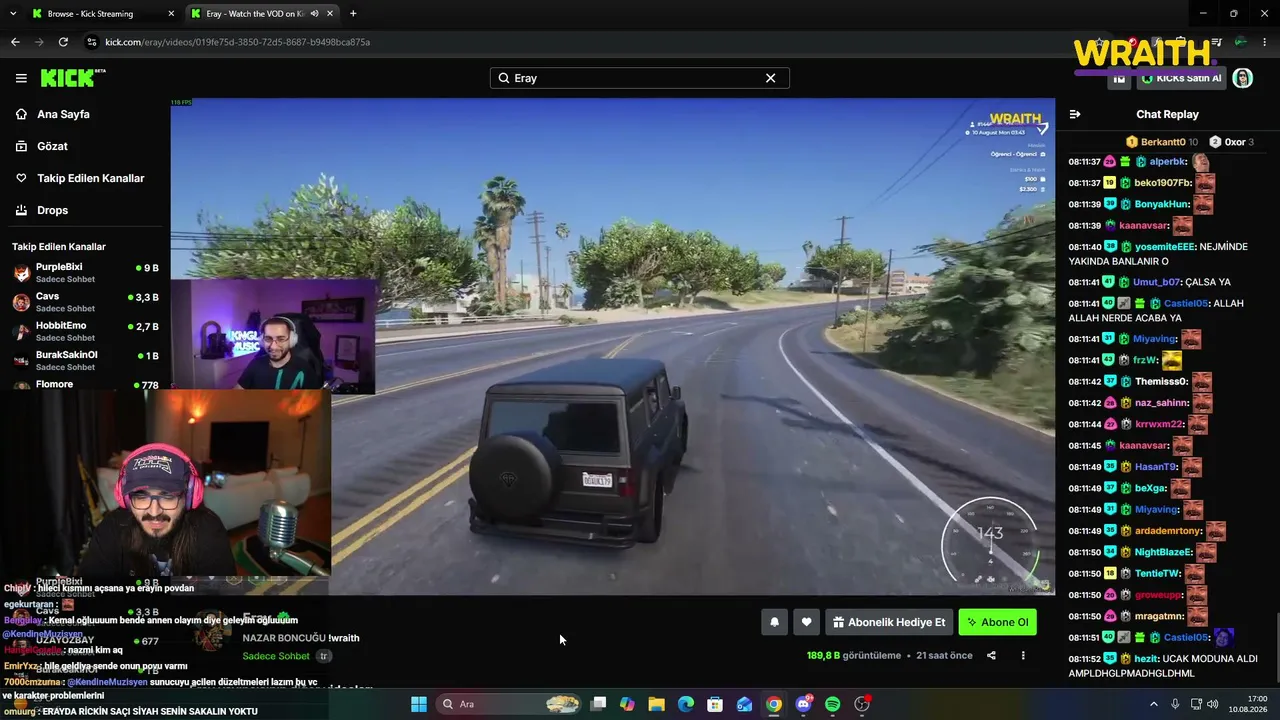Close the Browse - Kick Streaming tab

[171, 14]
